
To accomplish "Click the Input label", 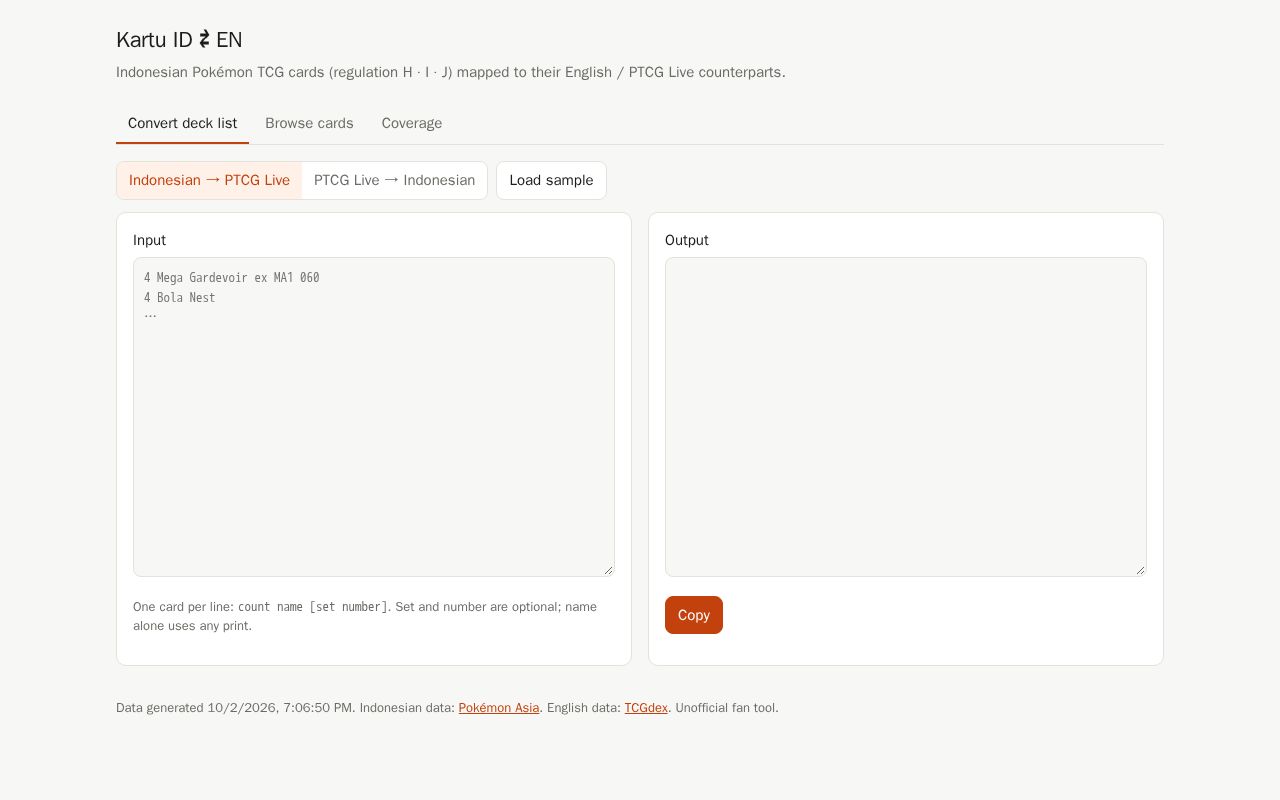I will click(149, 240).
